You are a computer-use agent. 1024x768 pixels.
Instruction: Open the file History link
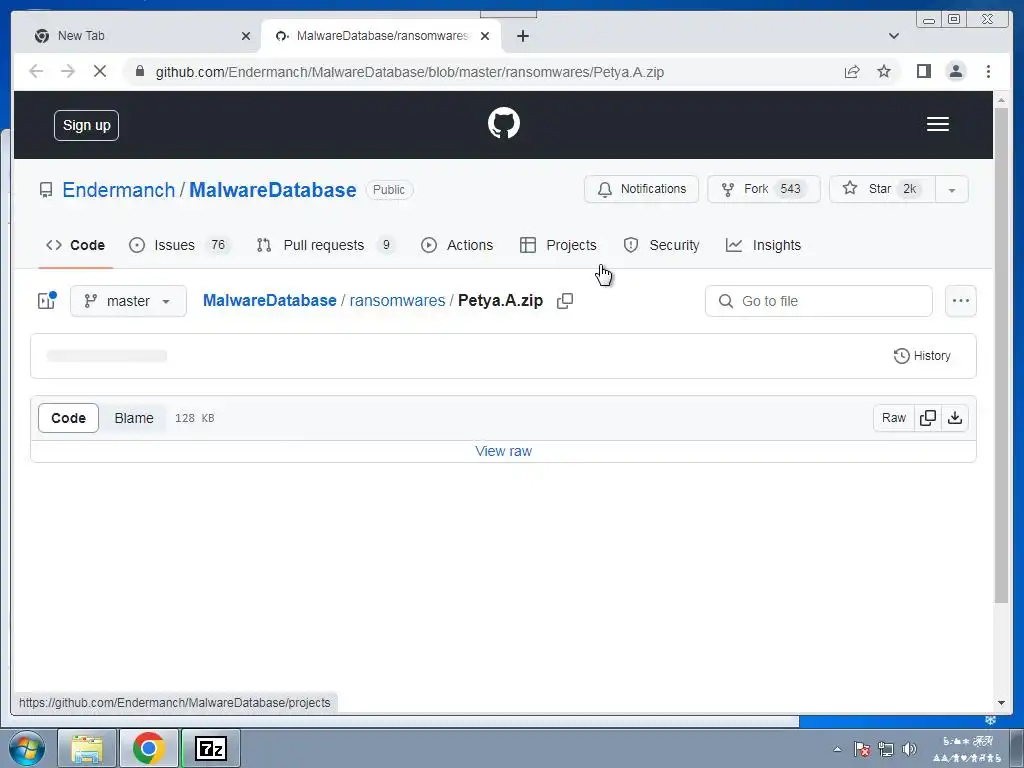tap(921, 356)
